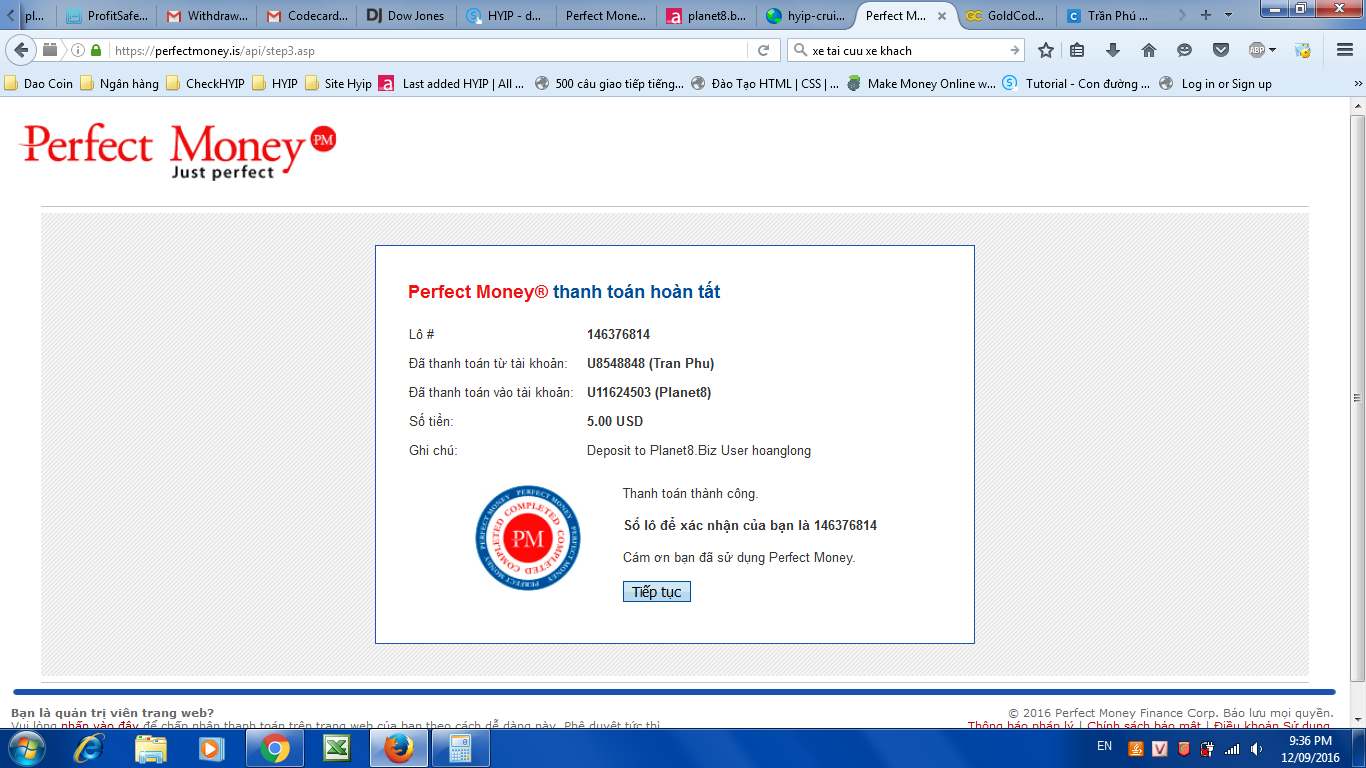Bookmark this page with the star icon

(x=1046, y=50)
